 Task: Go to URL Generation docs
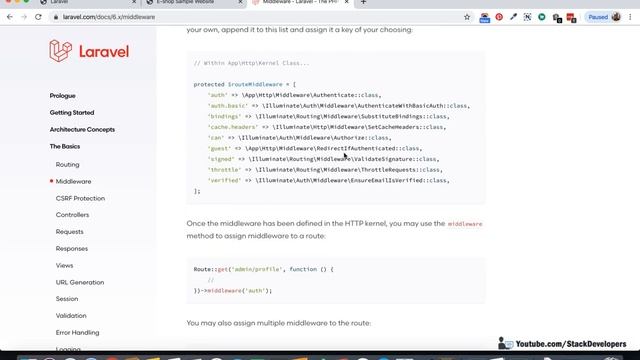pyautogui.click(x=80, y=282)
